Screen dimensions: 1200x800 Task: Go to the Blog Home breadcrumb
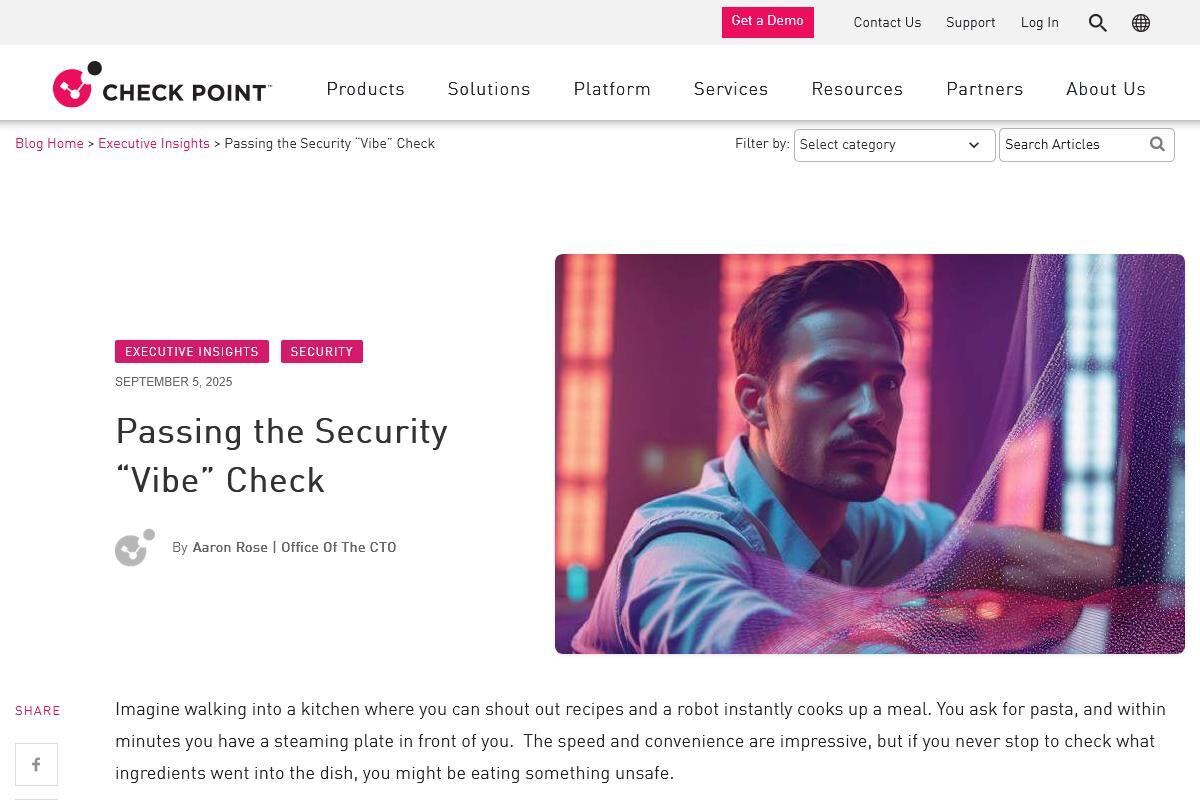(49, 144)
